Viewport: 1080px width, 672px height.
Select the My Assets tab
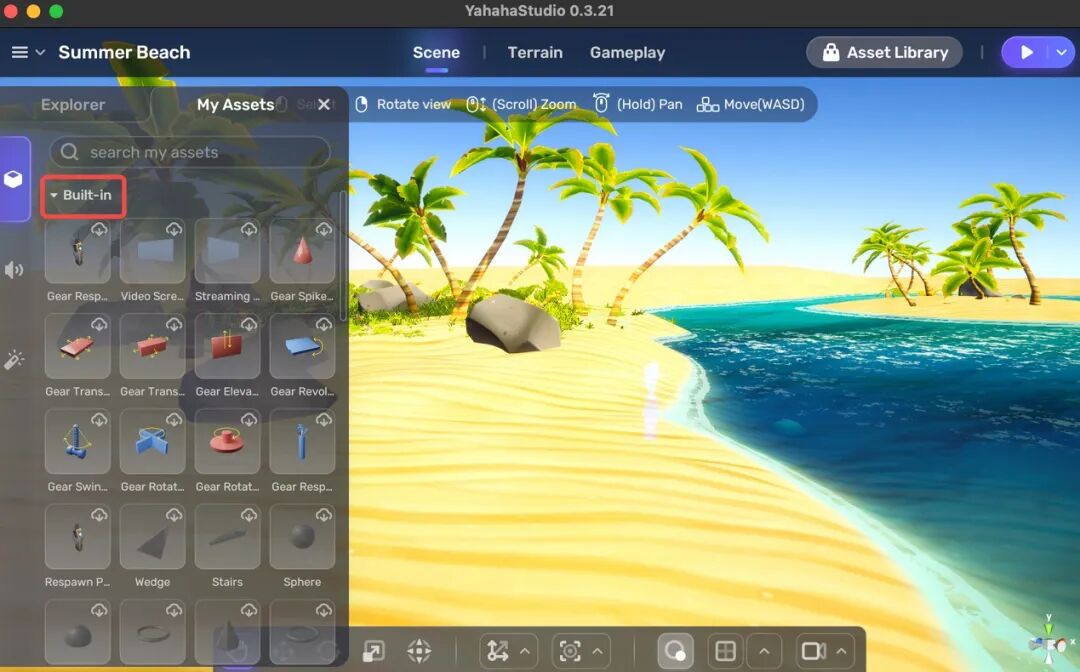(x=235, y=105)
